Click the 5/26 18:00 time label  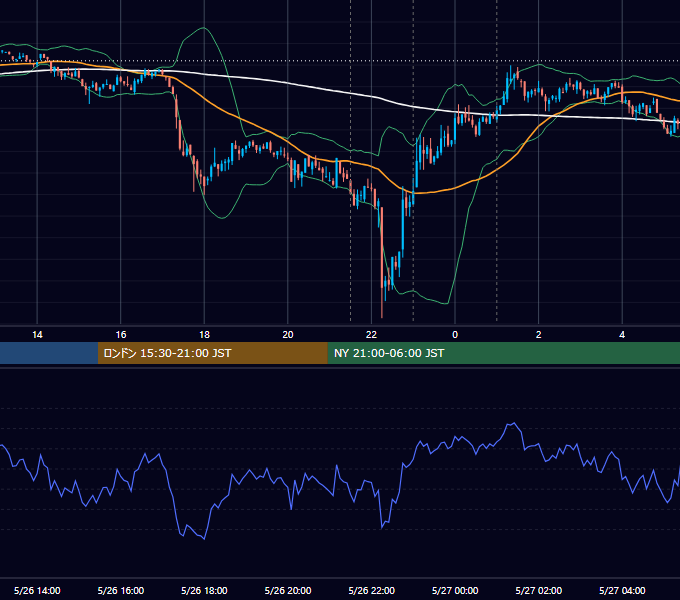[204, 590]
